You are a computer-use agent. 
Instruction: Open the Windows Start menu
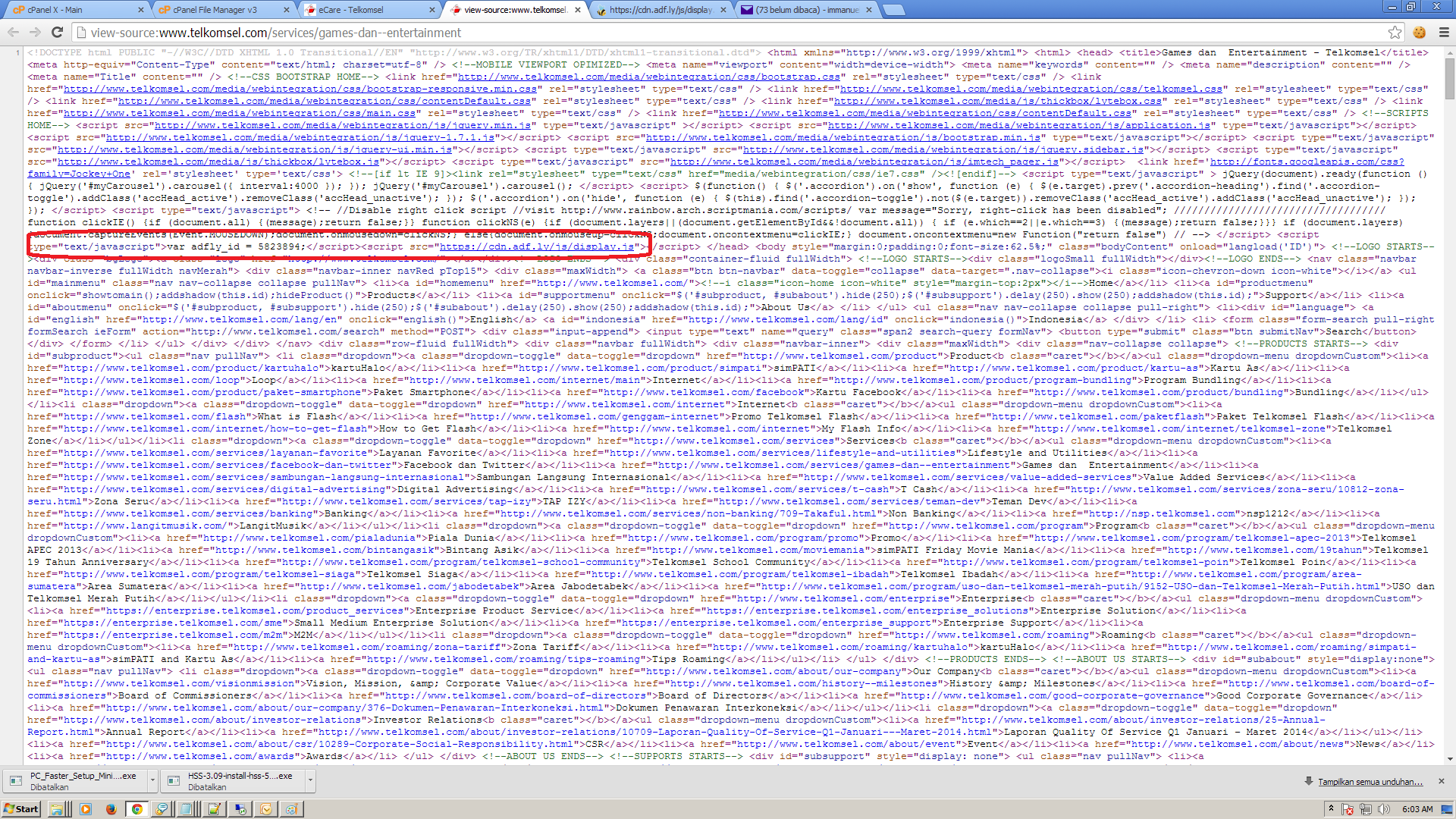pos(20,809)
